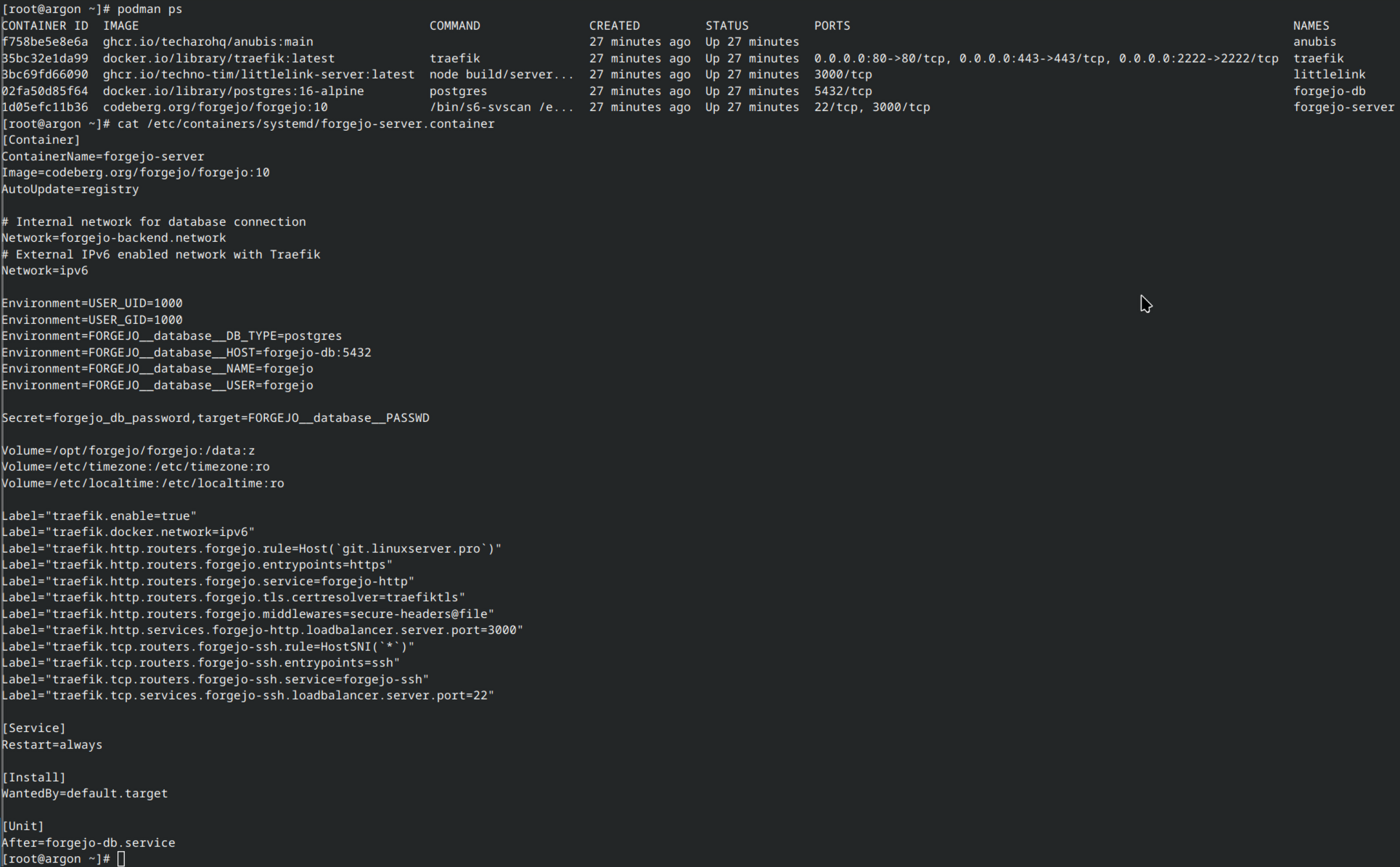Viewport: 1400px width, 867px height.
Task: Click the '/opt/forgejo/forgejo:/data:z' volume line
Action: coord(128,451)
